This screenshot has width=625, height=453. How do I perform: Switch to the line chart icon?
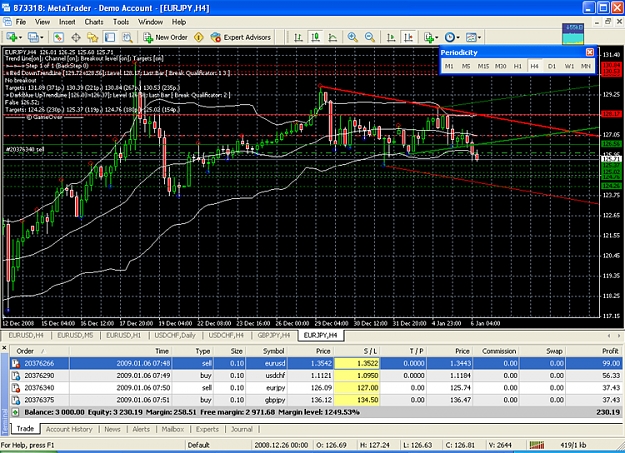tap(332, 37)
